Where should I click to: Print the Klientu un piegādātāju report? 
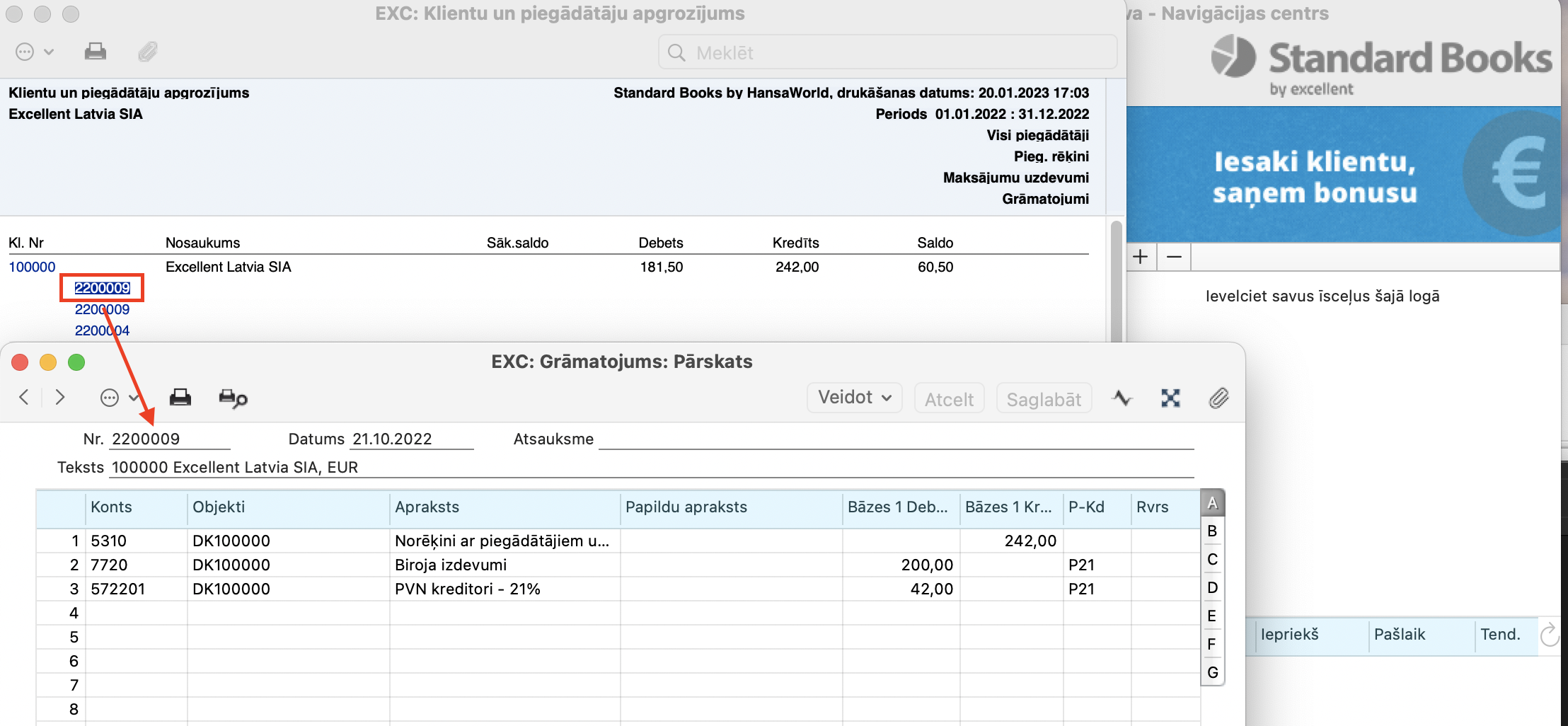pos(96,52)
